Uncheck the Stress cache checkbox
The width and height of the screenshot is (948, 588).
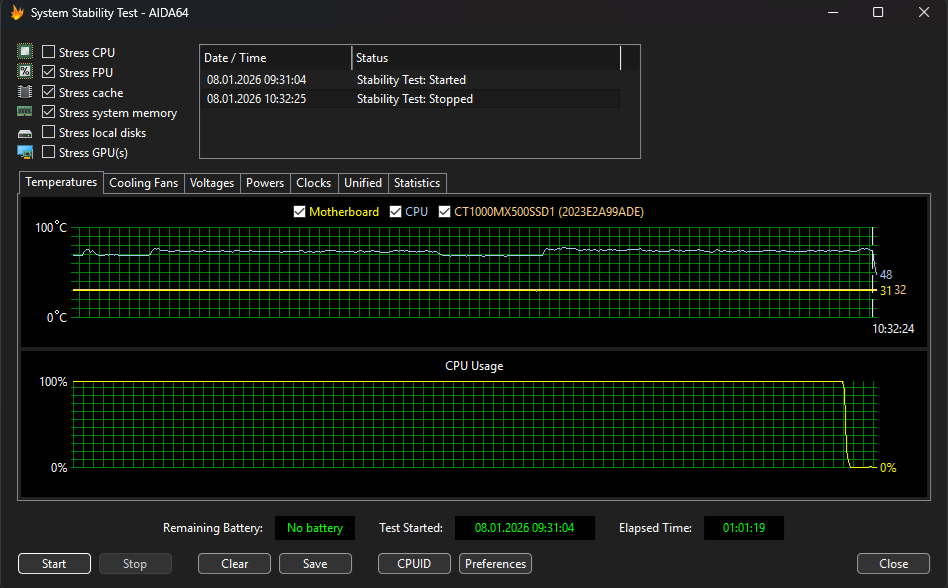pyautogui.click(x=48, y=92)
